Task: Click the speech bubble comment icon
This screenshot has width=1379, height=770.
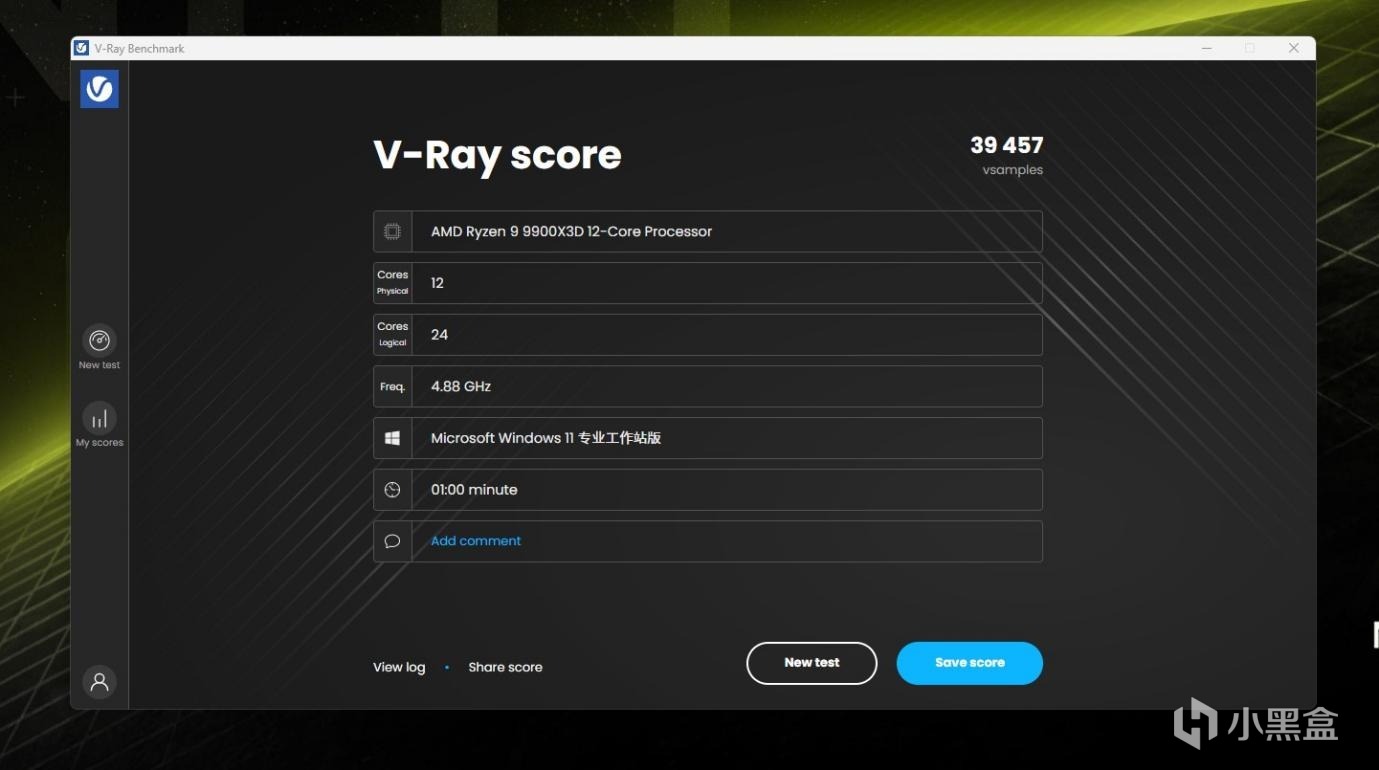Action: [x=392, y=541]
